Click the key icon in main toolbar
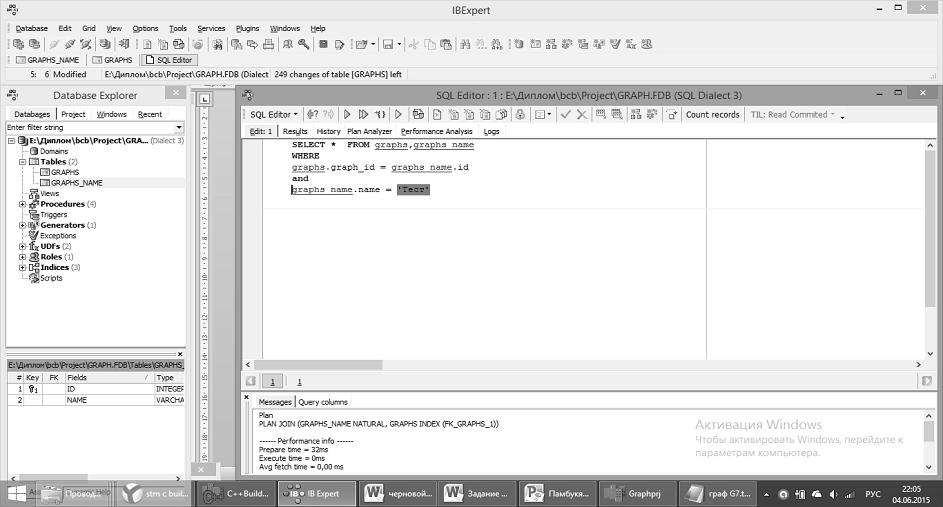This screenshot has width=943, height=507. tap(304, 44)
